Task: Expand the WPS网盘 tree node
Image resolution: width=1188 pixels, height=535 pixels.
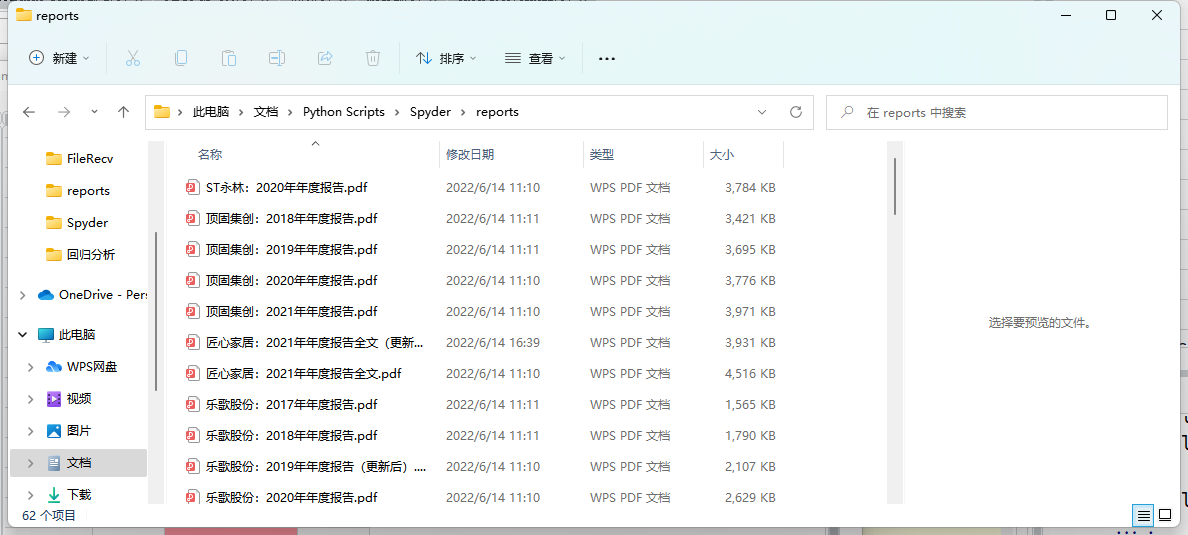Action: point(30,367)
